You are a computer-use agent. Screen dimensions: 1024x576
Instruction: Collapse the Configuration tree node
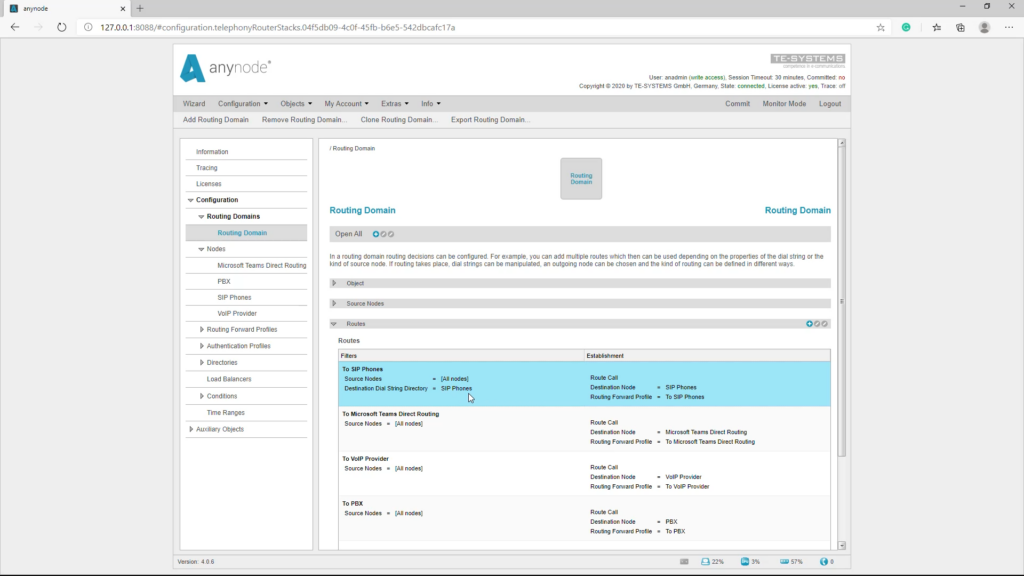(191, 200)
